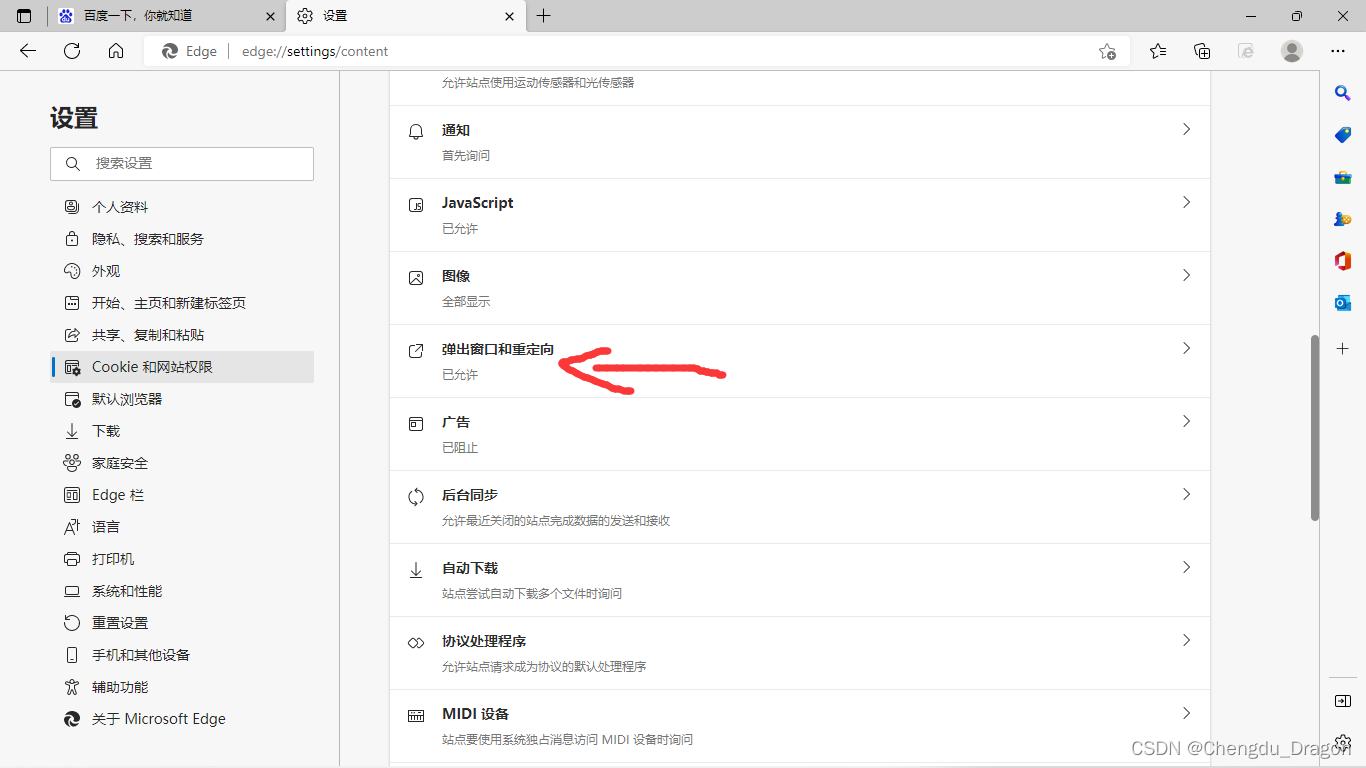Click the settings search input field

(x=181, y=163)
